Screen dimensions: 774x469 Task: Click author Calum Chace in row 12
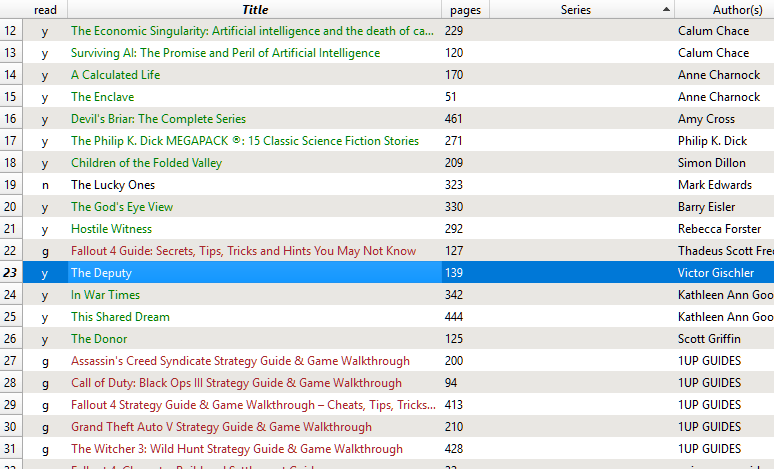point(713,31)
